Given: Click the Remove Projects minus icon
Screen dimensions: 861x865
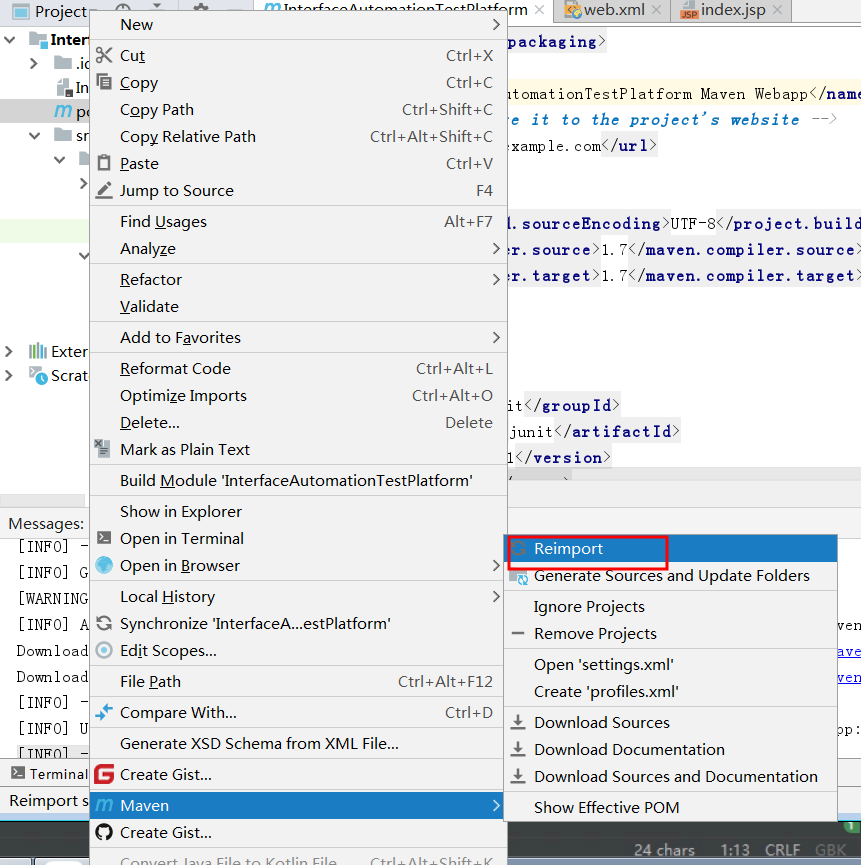Looking at the screenshot, I should (518, 633).
